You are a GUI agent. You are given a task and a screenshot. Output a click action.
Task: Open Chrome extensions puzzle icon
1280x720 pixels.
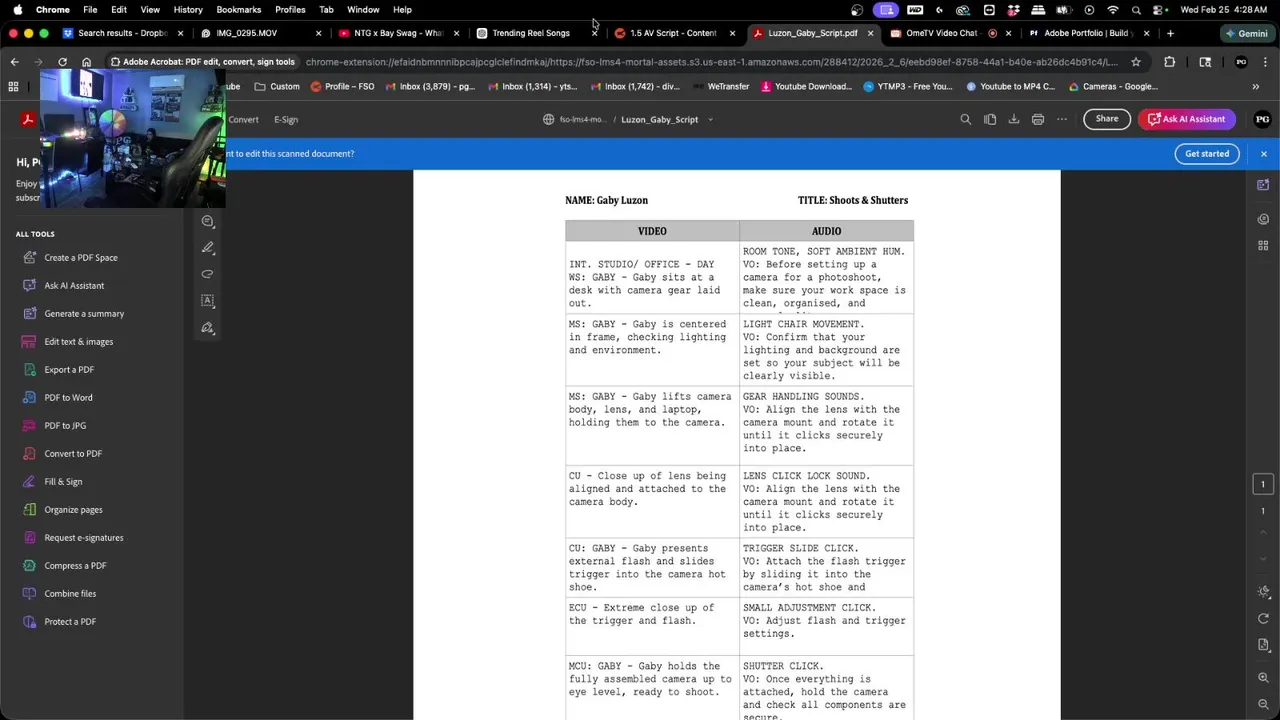coord(1169,62)
